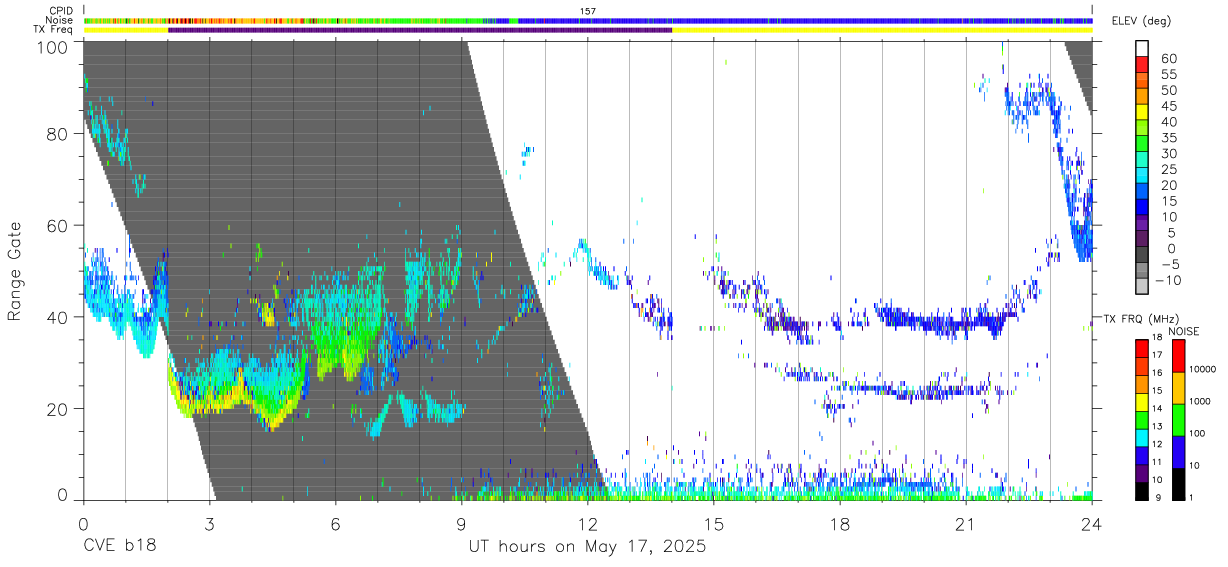Click the purple segment of the TX Freq strip

click(420, 30)
